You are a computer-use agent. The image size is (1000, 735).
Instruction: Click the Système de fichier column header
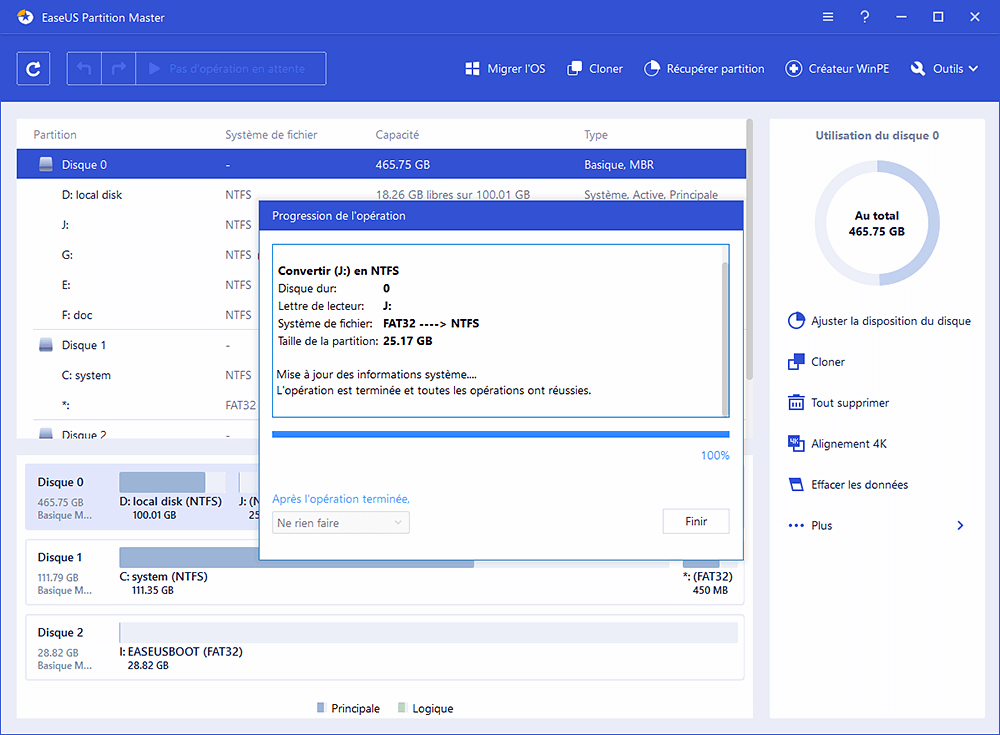[x=271, y=135]
